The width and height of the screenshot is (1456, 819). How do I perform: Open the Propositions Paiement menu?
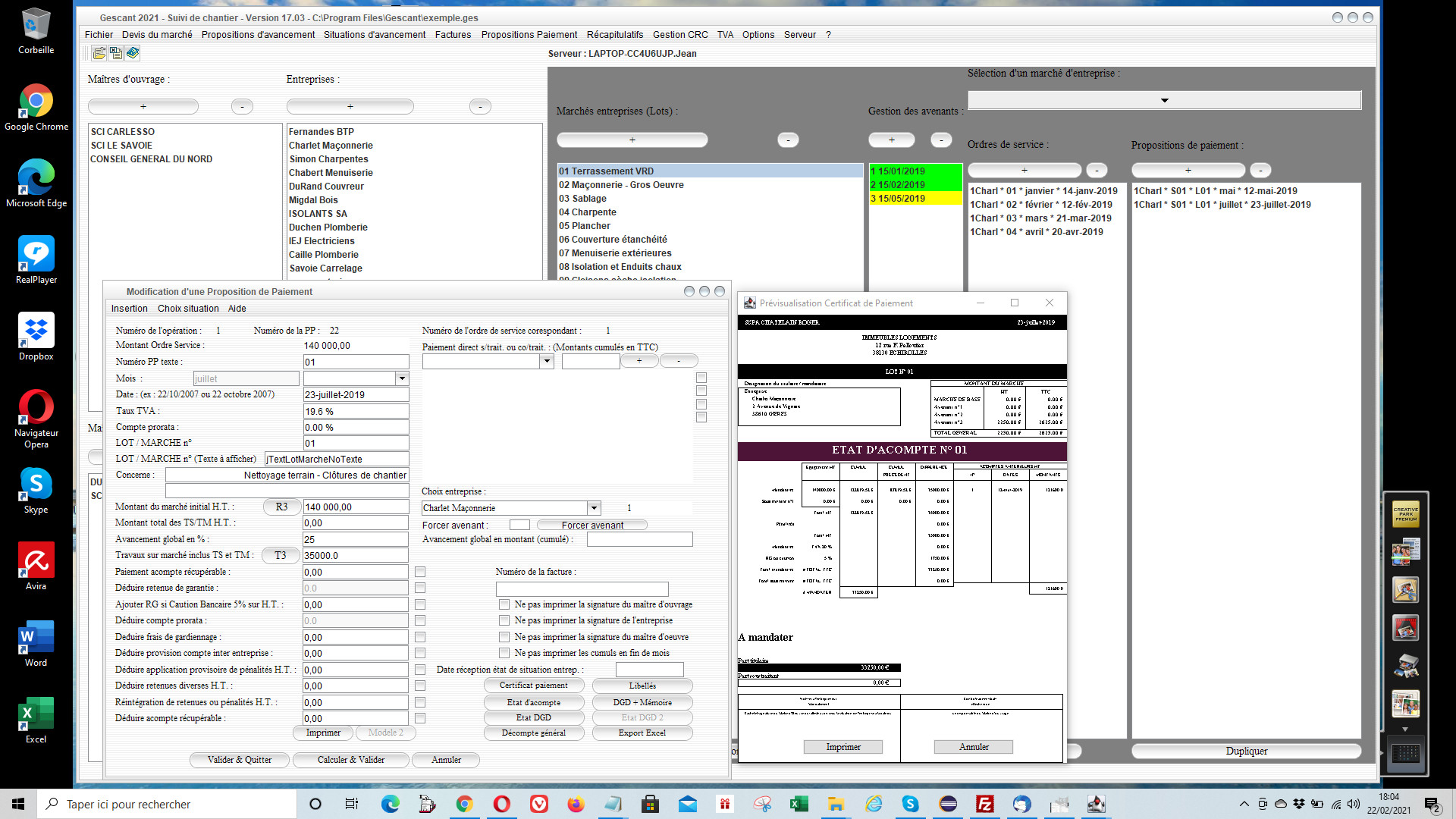click(529, 35)
